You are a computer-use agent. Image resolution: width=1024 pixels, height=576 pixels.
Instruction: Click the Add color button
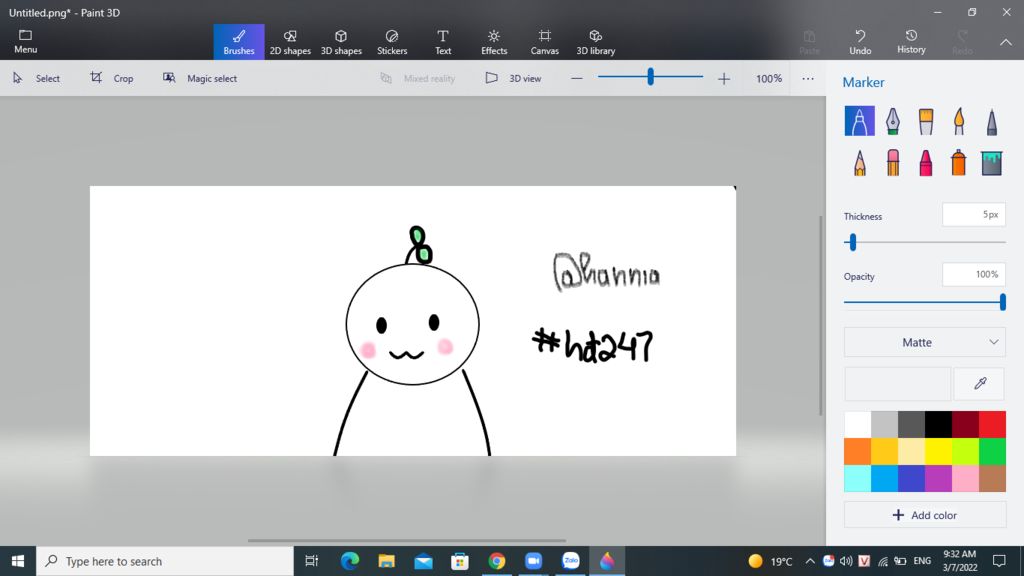tap(925, 515)
